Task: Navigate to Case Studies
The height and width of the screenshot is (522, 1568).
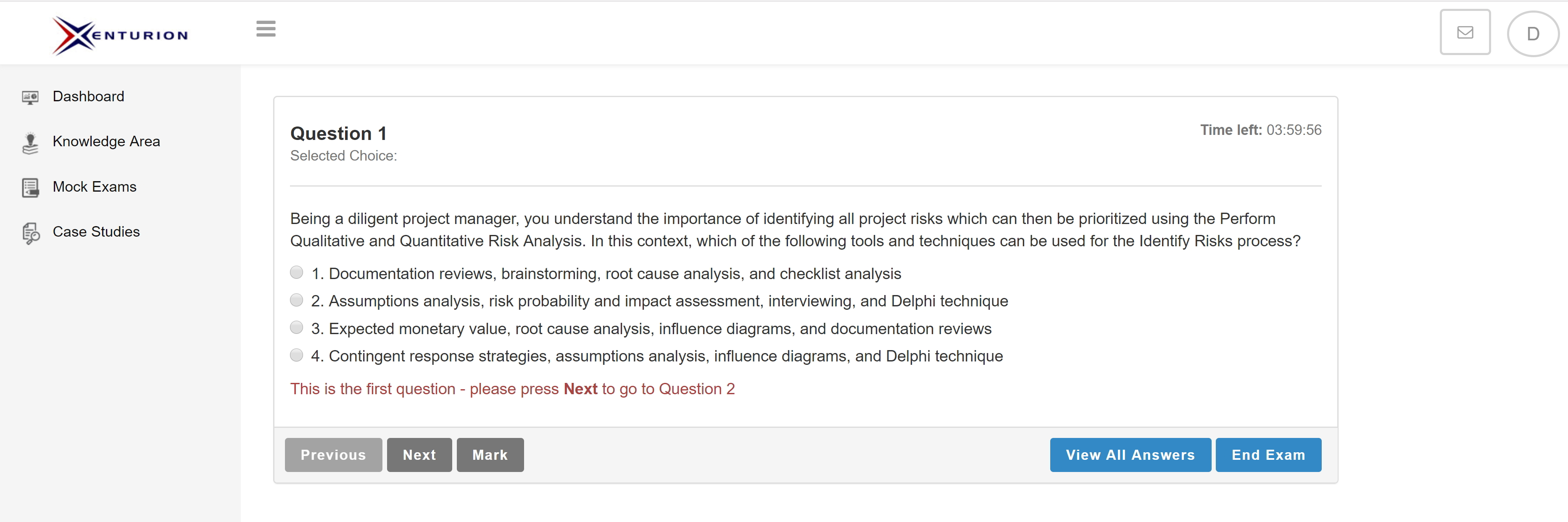Action: coord(96,232)
